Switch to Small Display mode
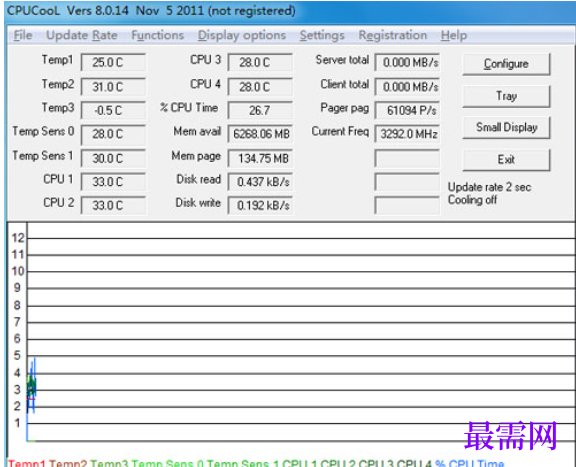The height and width of the screenshot is (467, 576). point(506,127)
